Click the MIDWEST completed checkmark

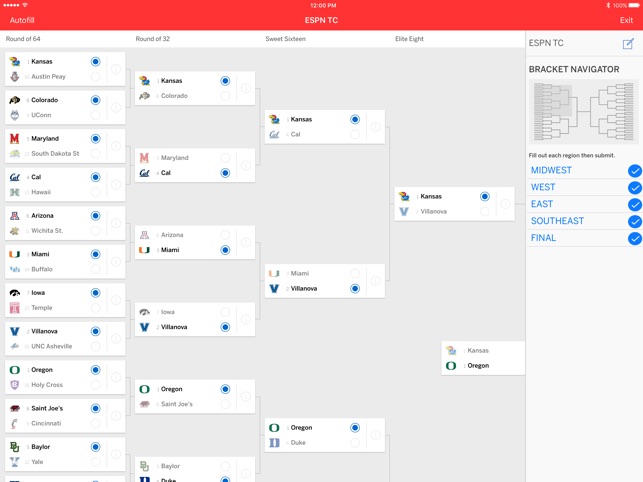635,171
